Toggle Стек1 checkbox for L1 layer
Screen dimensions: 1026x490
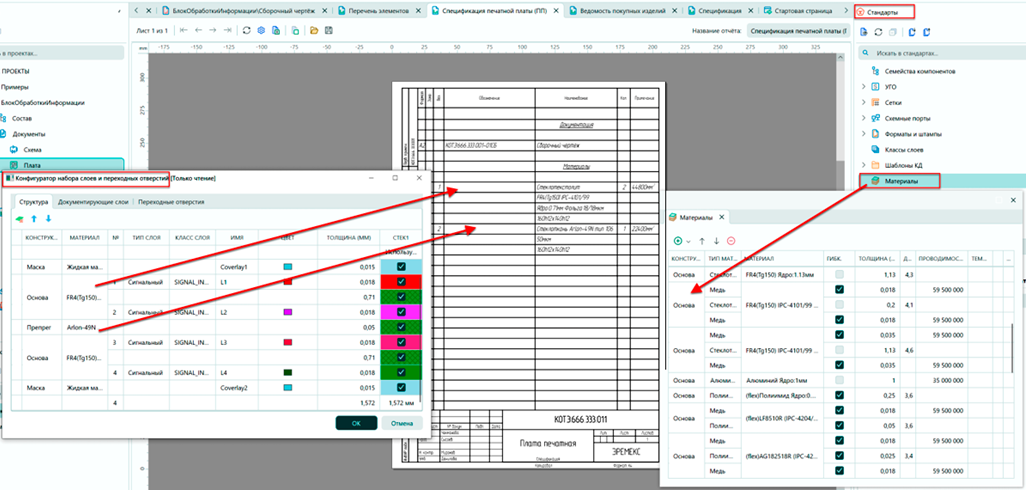tap(401, 282)
